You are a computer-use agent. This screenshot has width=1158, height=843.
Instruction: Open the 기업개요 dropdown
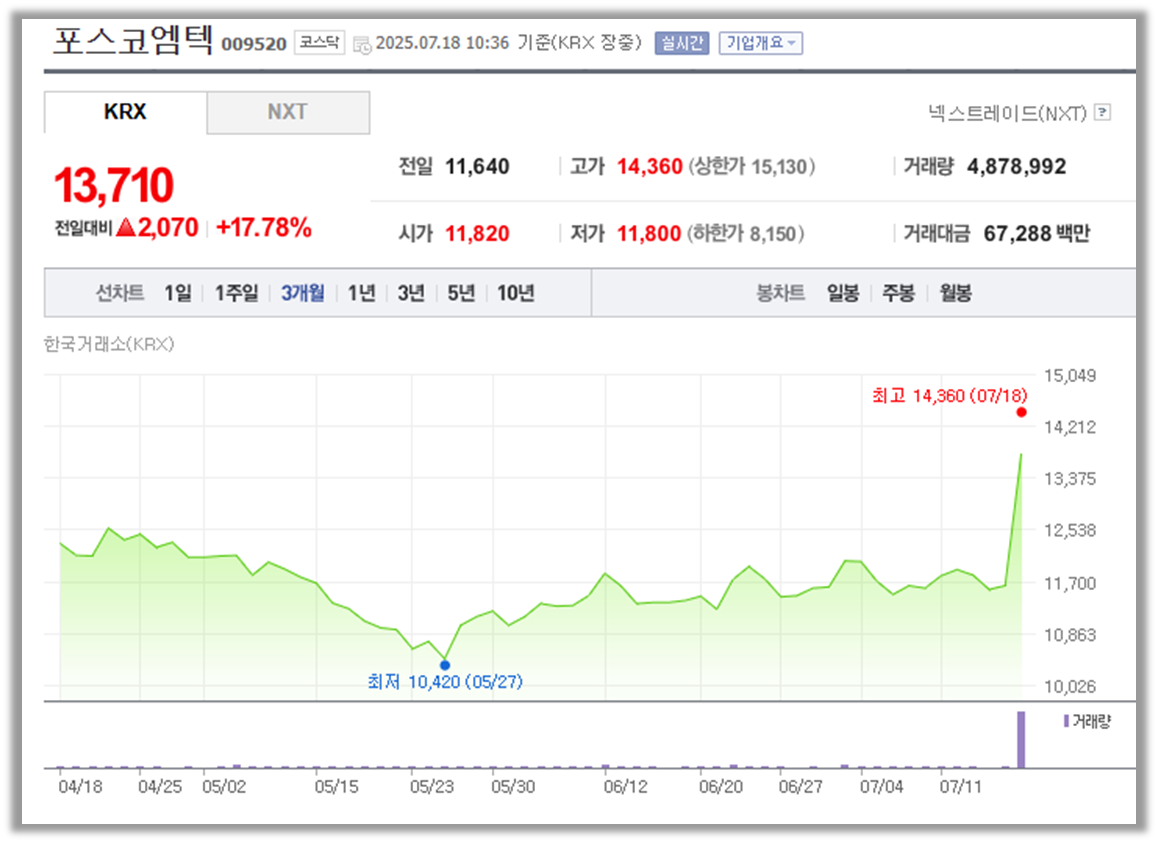[761, 43]
